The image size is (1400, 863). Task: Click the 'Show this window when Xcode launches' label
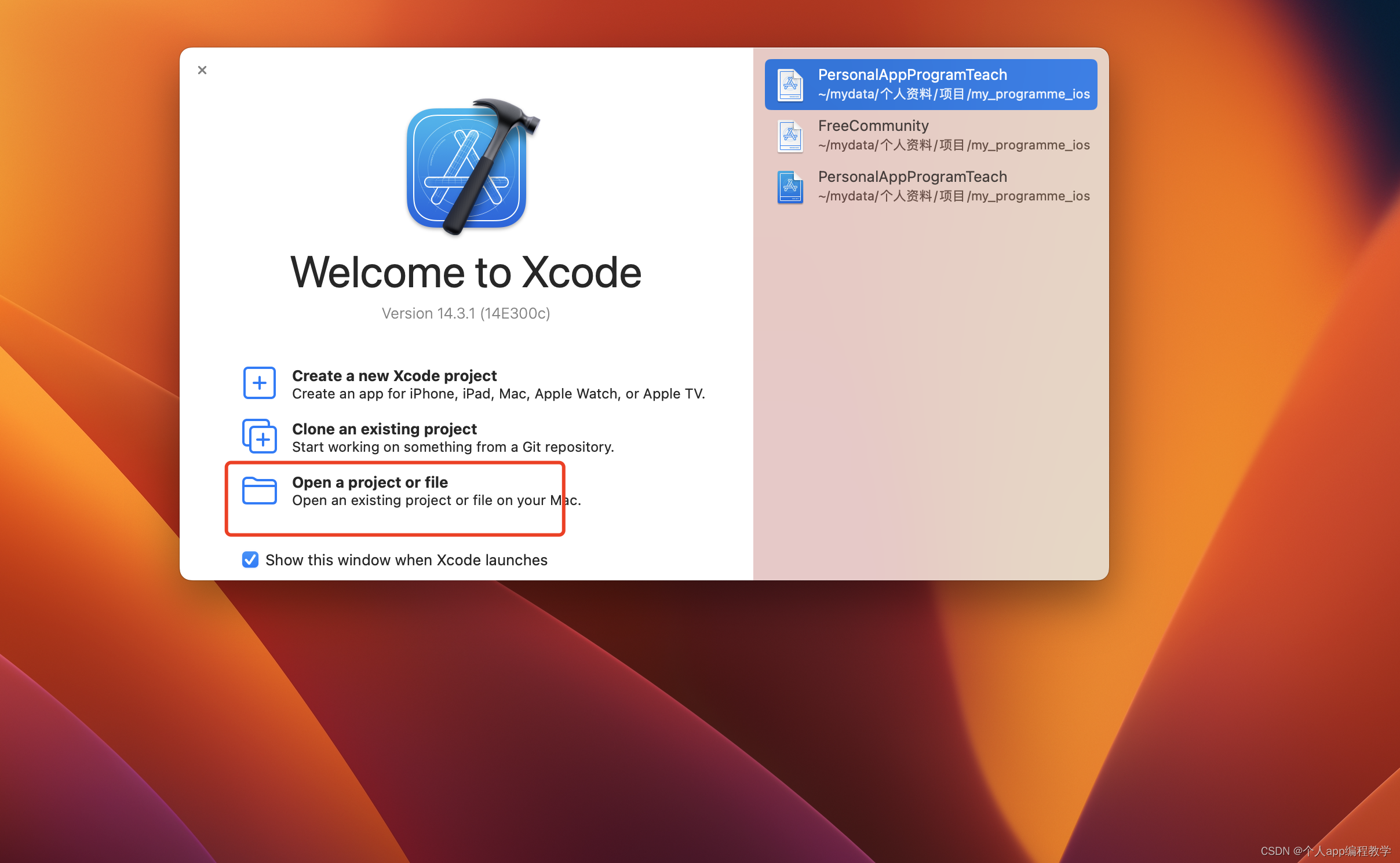[x=406, y=560]
